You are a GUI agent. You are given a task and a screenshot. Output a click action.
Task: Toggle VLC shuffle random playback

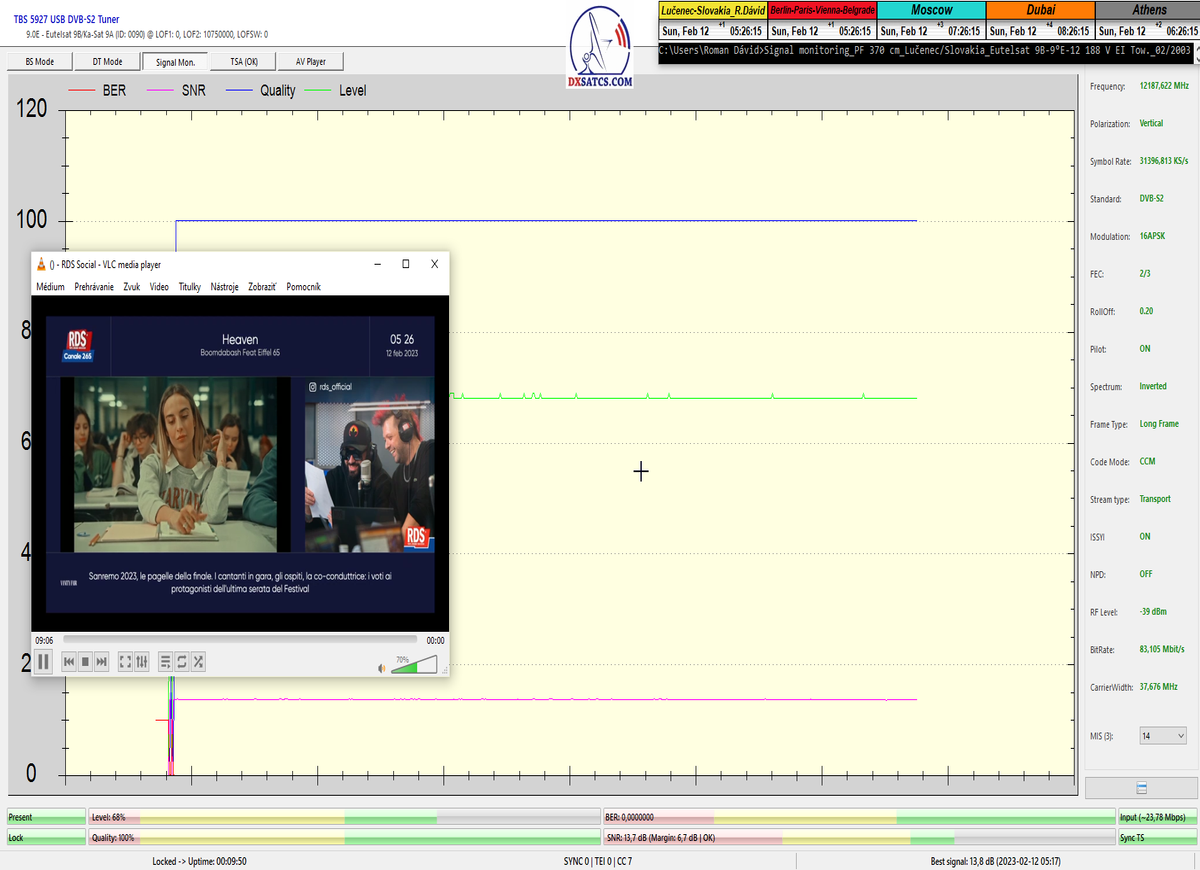pyautogui.click(x=198, y=661)
